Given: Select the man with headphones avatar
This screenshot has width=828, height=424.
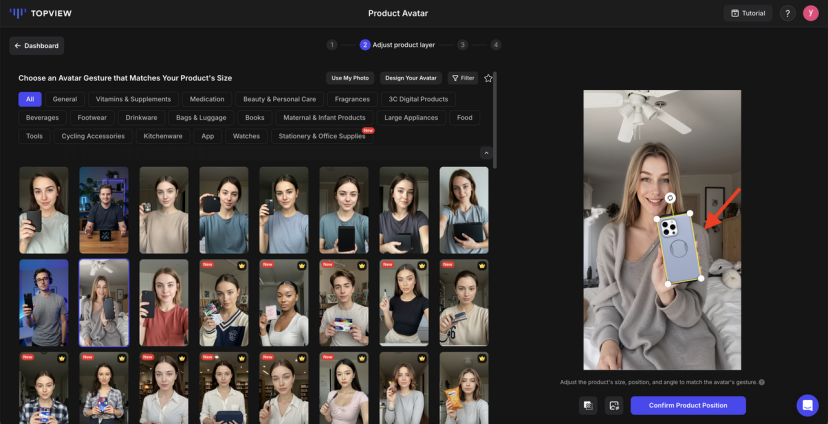Looking at the screenshot, I should (44, 303).
